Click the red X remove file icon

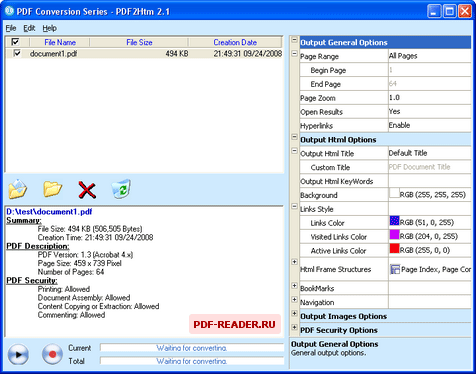pyautogui.click(x=87, y=190)
